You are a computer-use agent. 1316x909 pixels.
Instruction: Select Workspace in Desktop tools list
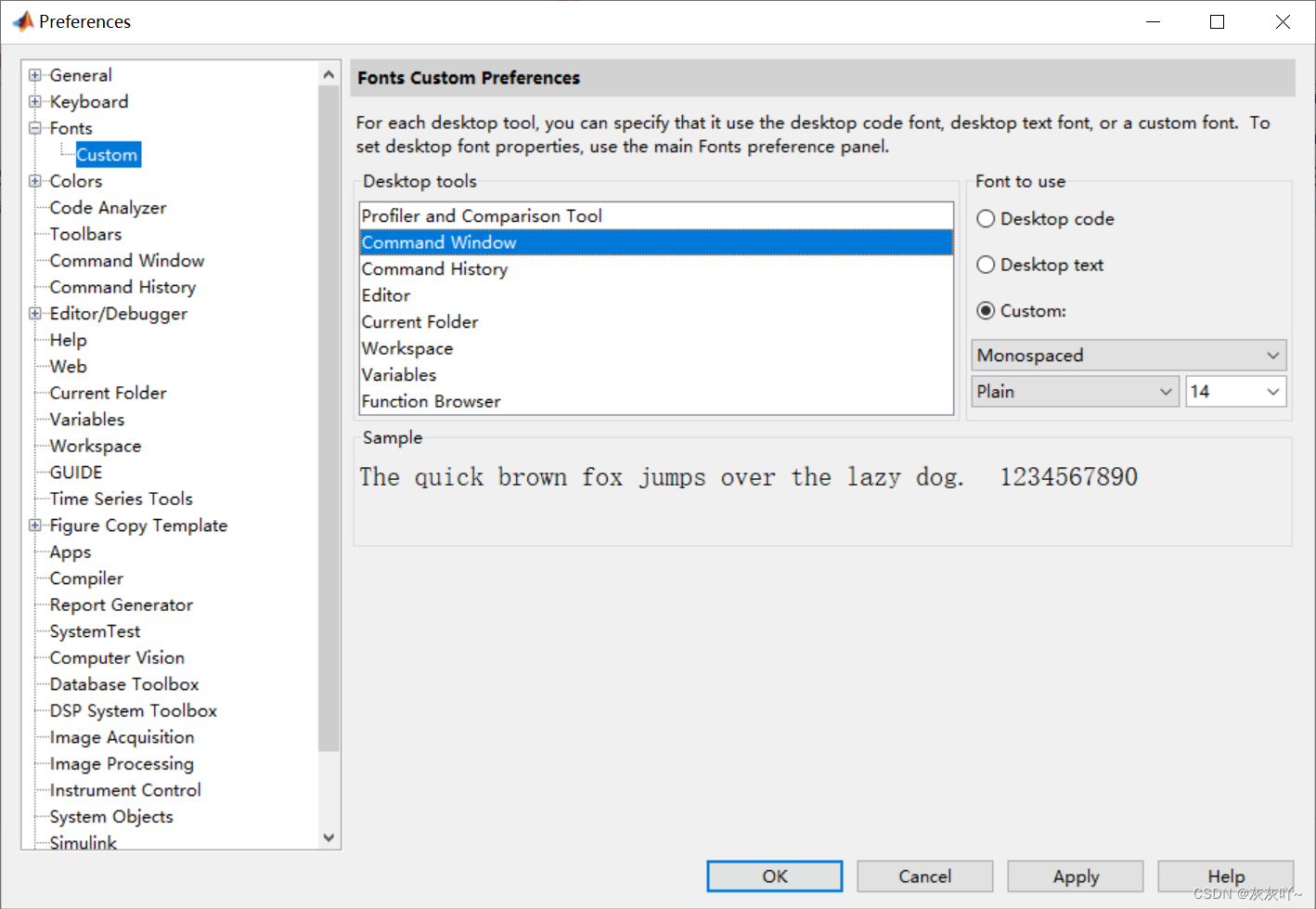pos(656,348)
